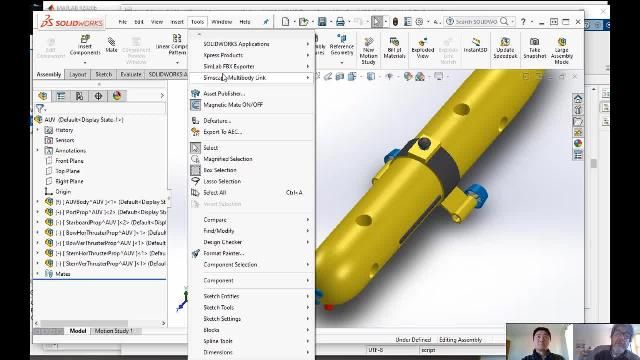The image size is (640, 360).
Task: Open FeatureManager design tree tab
Action: coord(43,96)
